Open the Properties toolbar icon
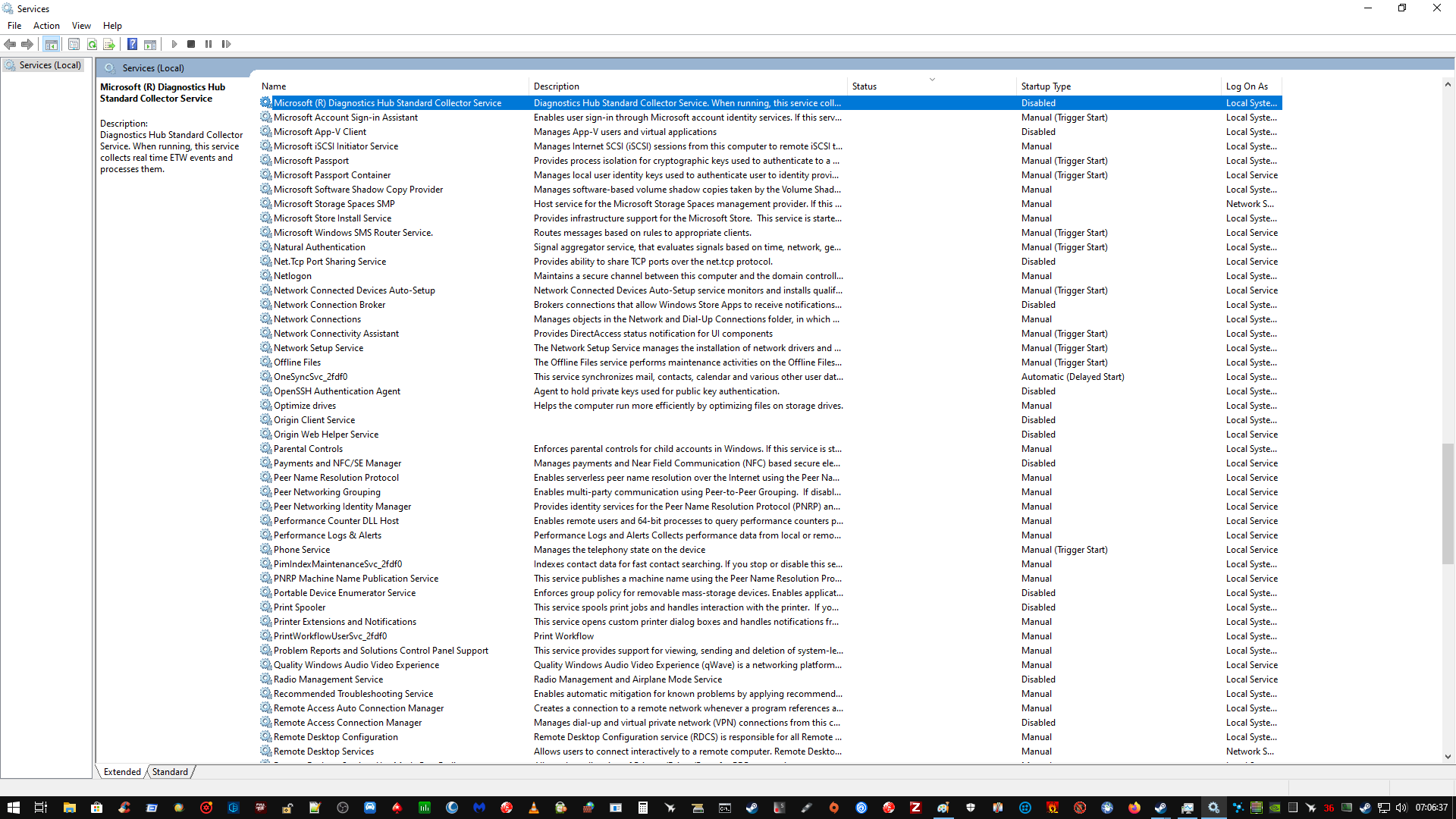Viewport: 1456px width, 819px height. 74,44
